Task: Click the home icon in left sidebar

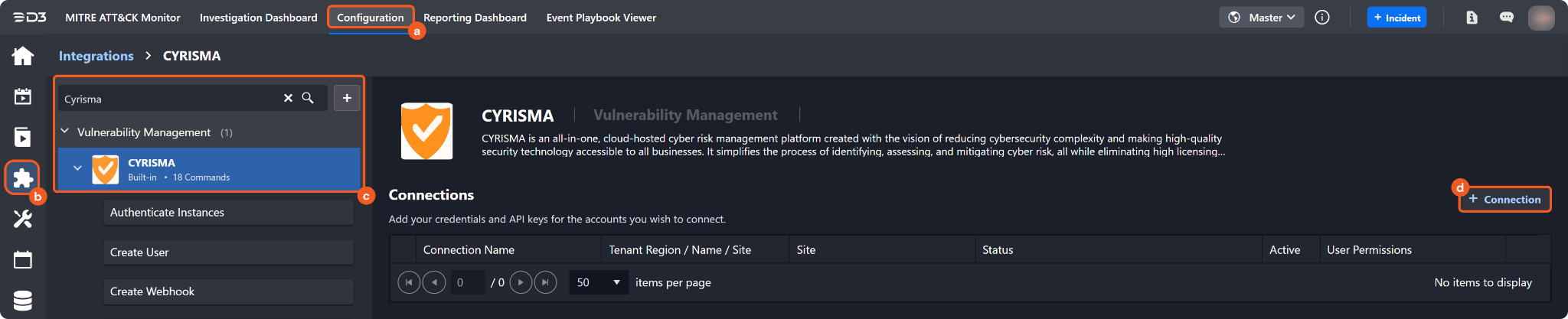Action: point(23,56)
